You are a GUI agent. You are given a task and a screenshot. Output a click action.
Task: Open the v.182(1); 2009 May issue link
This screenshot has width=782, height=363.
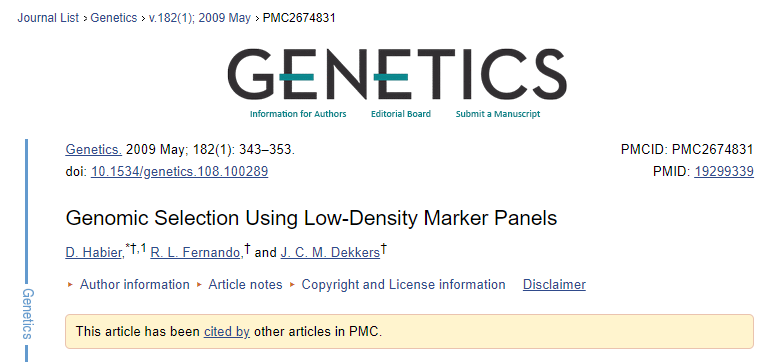pyautogui.click(x=199, y=18)
